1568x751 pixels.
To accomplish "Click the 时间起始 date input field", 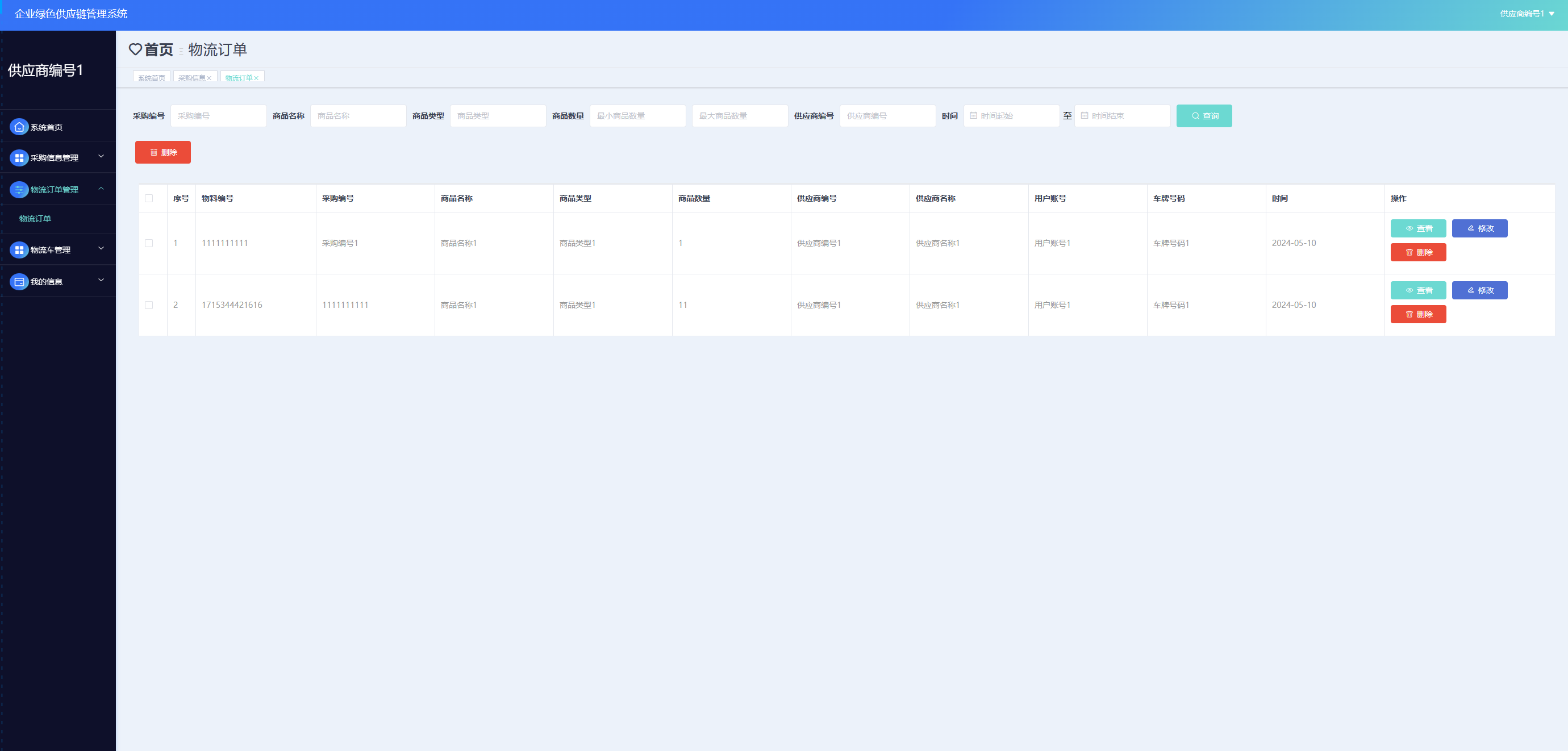I will 1011,116.
